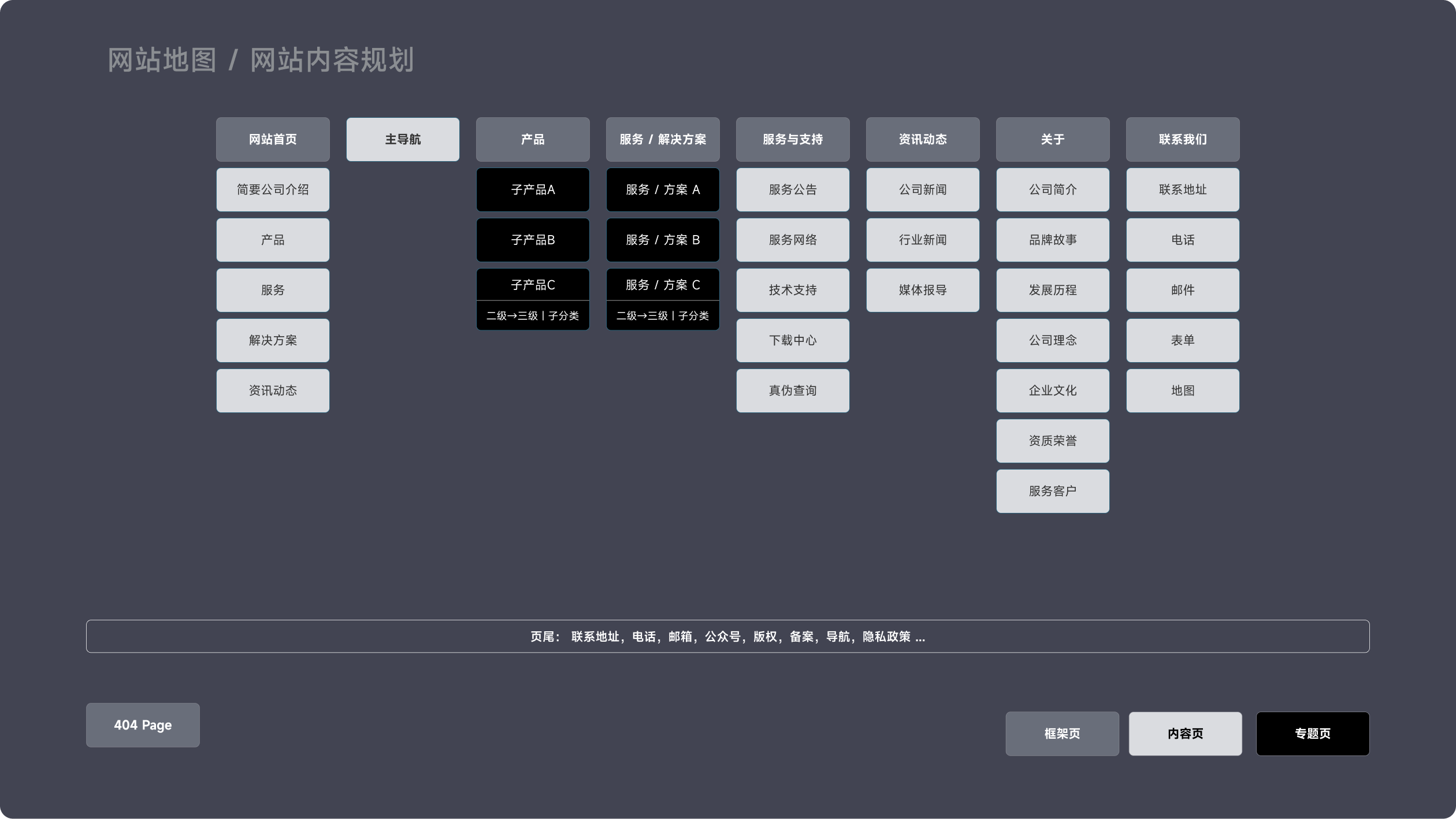Open the 品牌故事 item
Image resolution: width=1456 pixels, height=819 pixels.
pos(1053,240)
